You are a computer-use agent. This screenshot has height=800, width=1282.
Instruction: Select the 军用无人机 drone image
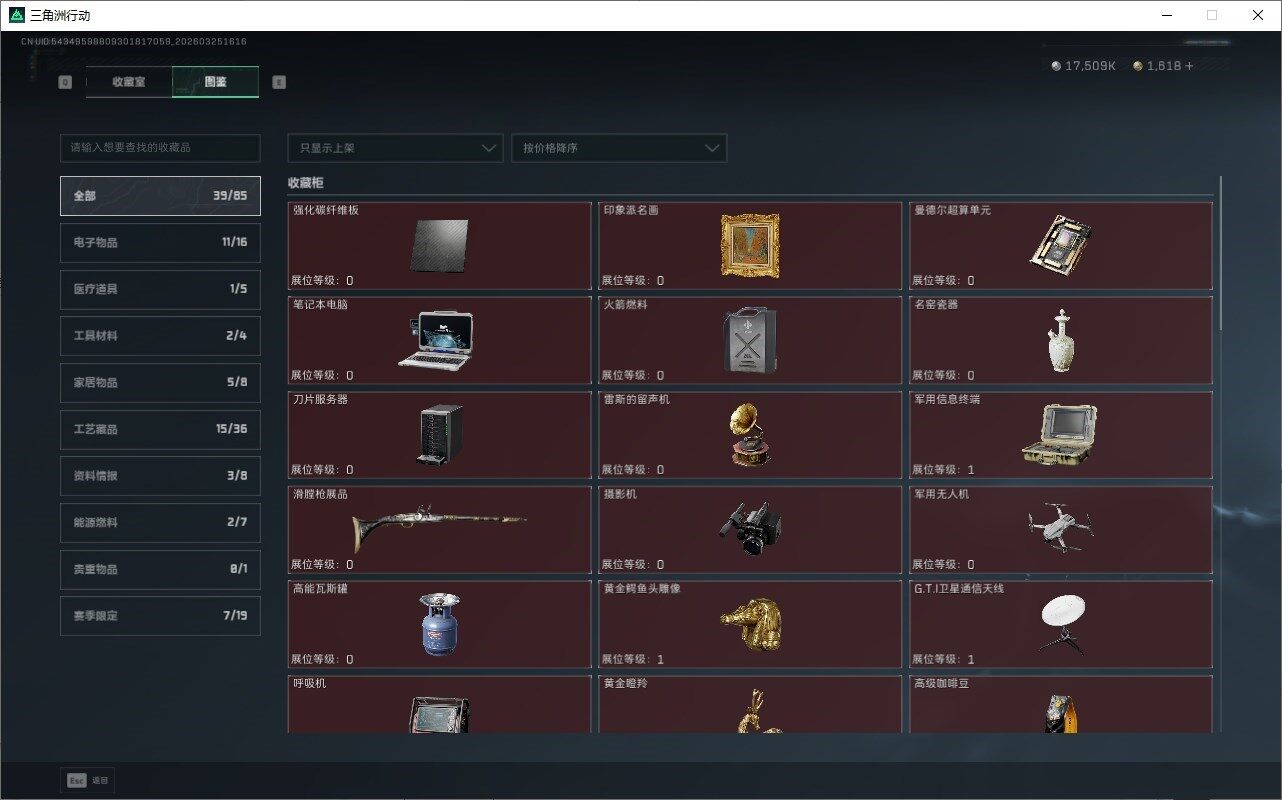tap(1062, 528)
